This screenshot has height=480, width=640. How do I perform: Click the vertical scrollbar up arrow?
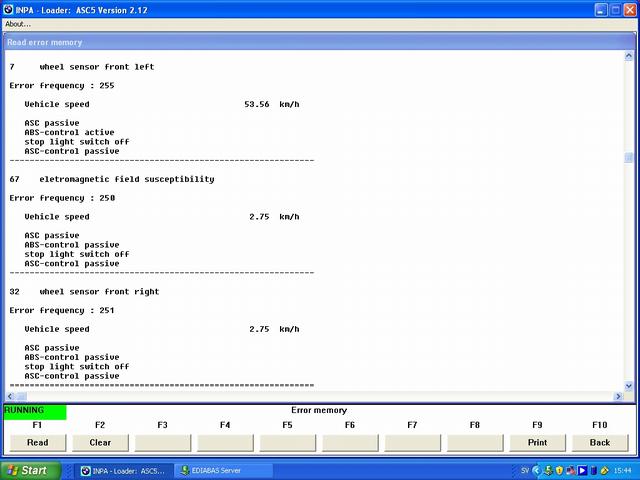(629, 56)
